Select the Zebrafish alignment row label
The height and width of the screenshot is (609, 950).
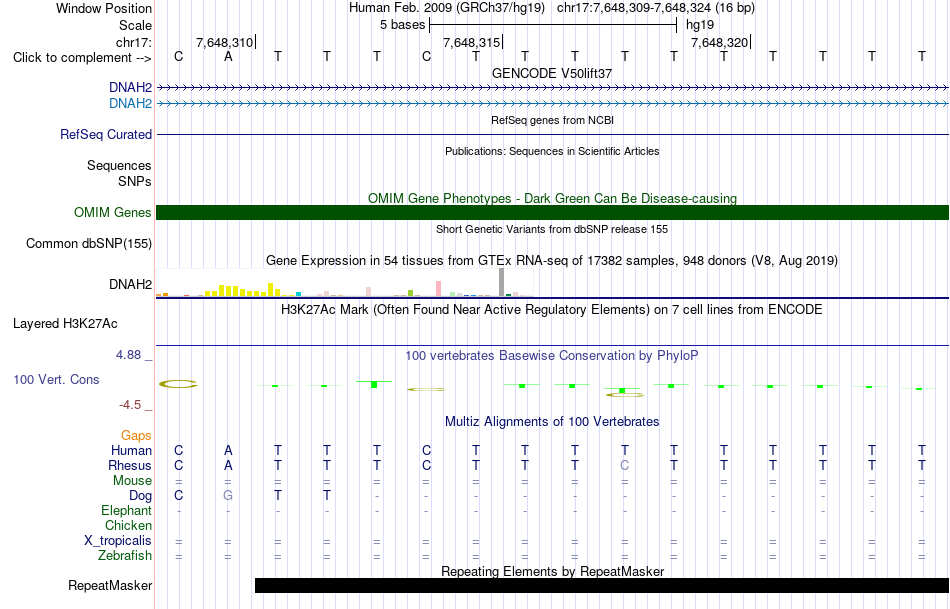tap(125, 556)
